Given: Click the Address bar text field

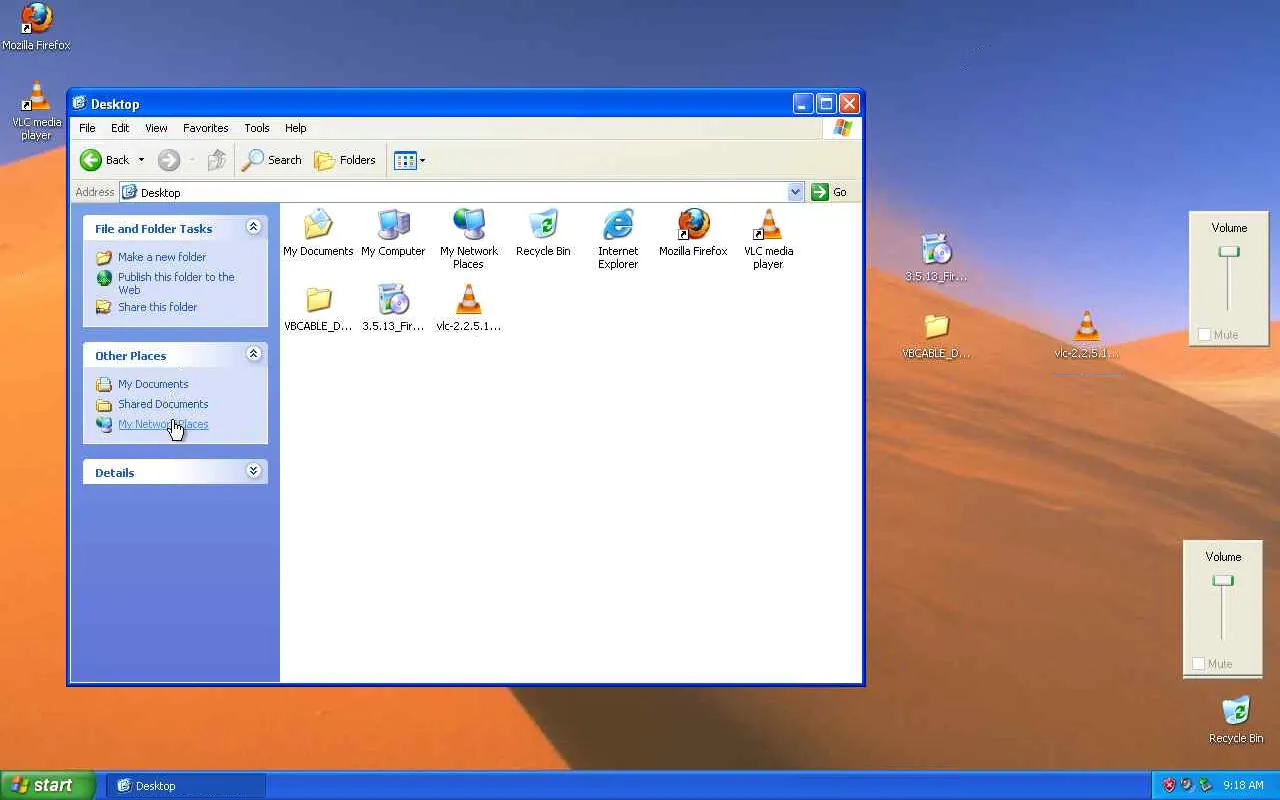Looking at the screenshot, I should 460,192.
